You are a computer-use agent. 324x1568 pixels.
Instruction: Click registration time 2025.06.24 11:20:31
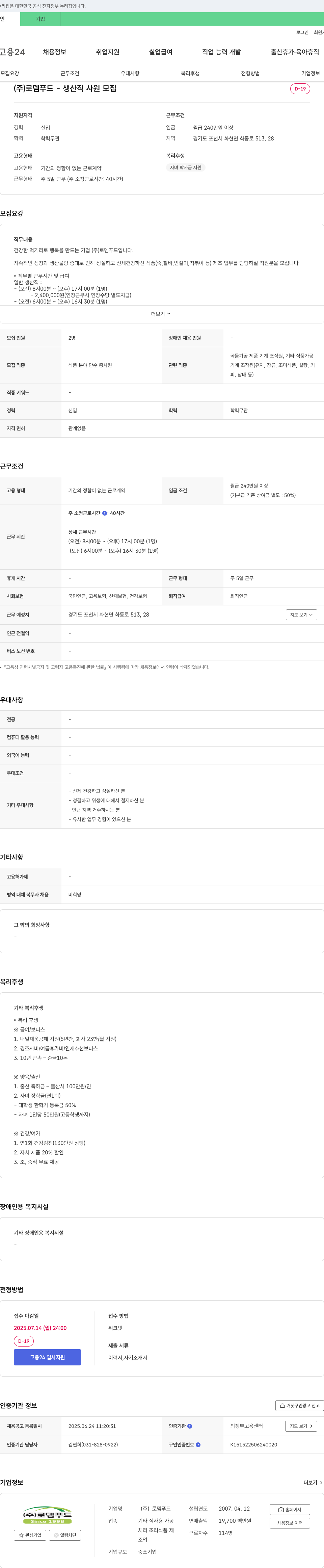click(x=92, y=1426)
